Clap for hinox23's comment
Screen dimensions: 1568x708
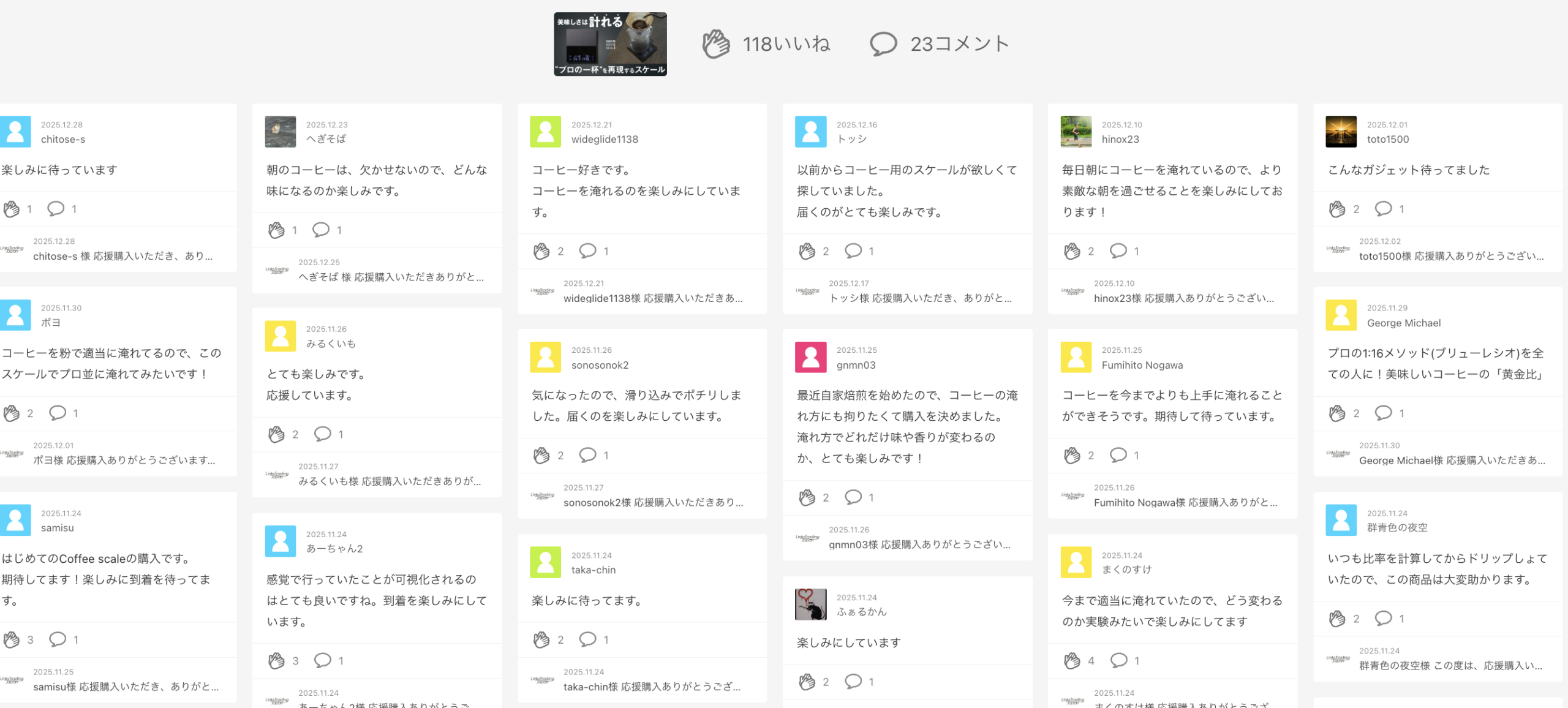coord(1072,251)
